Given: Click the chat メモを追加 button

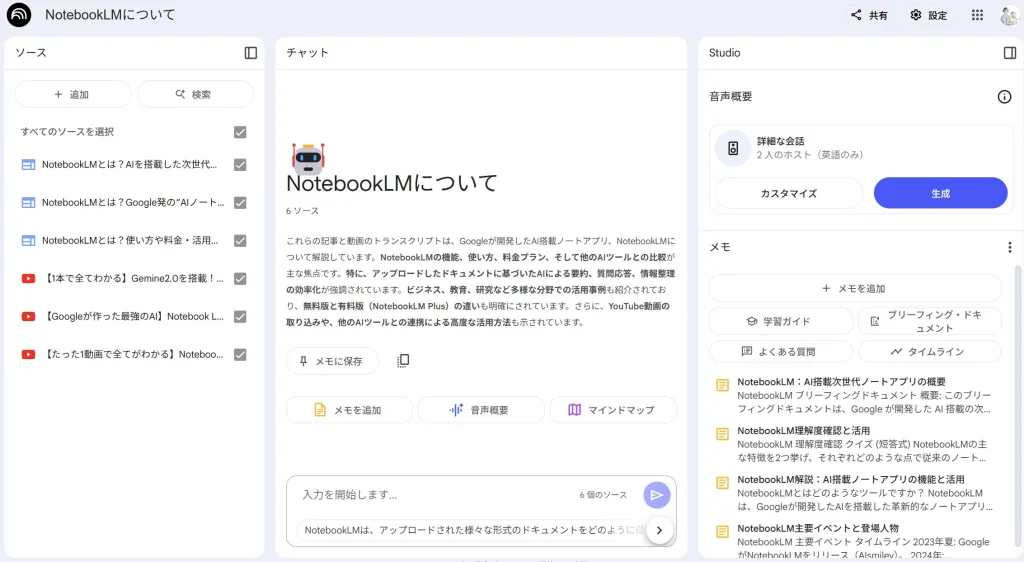Looking at the screenshot, I should [x=349, y=410].
